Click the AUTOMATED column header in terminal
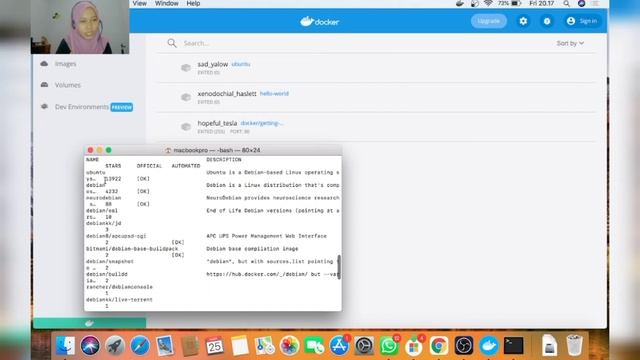This screenshot has width=640, height=360. pos(186,166)
